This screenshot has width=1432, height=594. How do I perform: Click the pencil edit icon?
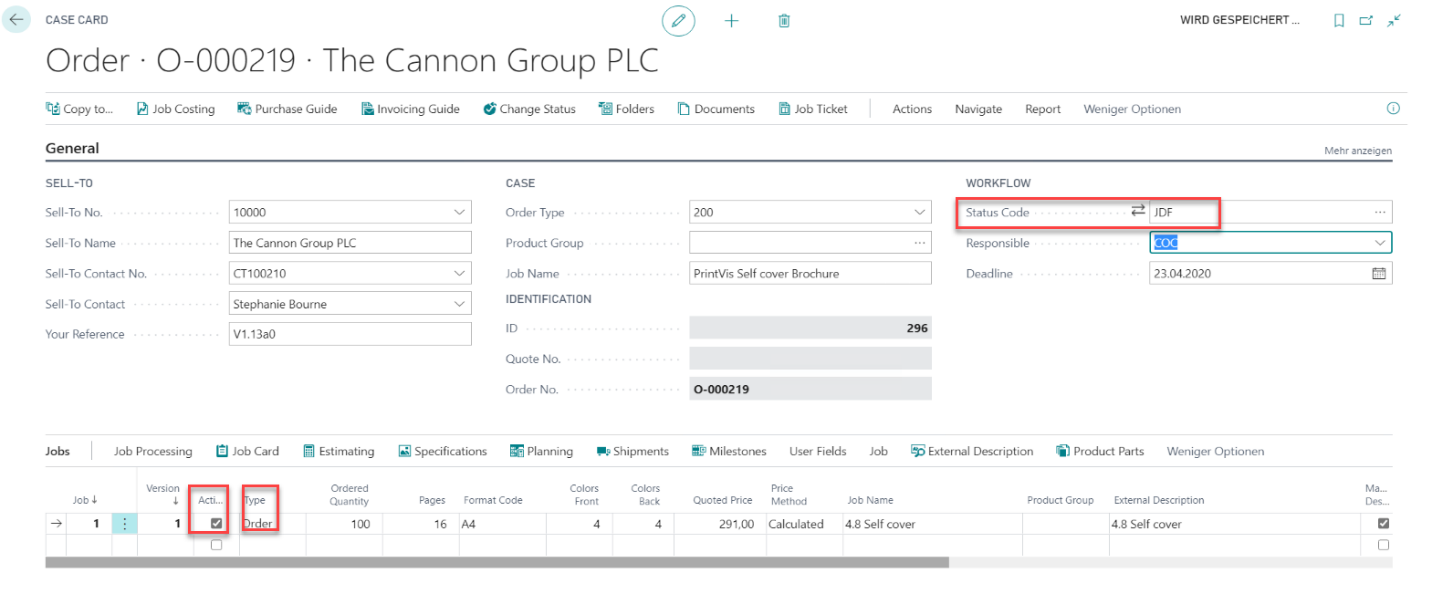click(x=678, y=20)
